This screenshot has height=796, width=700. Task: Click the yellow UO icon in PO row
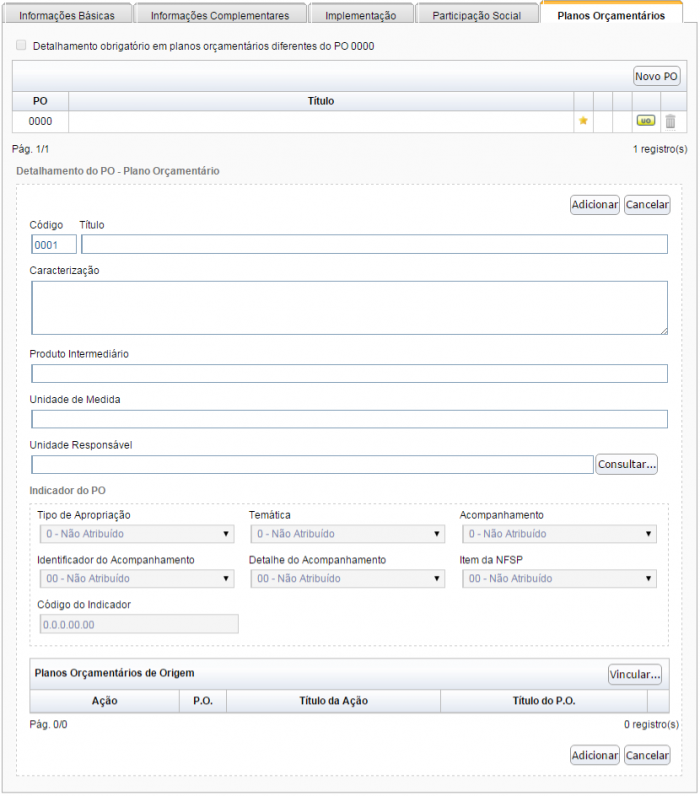pyautogui.click(x=645, y=121)
